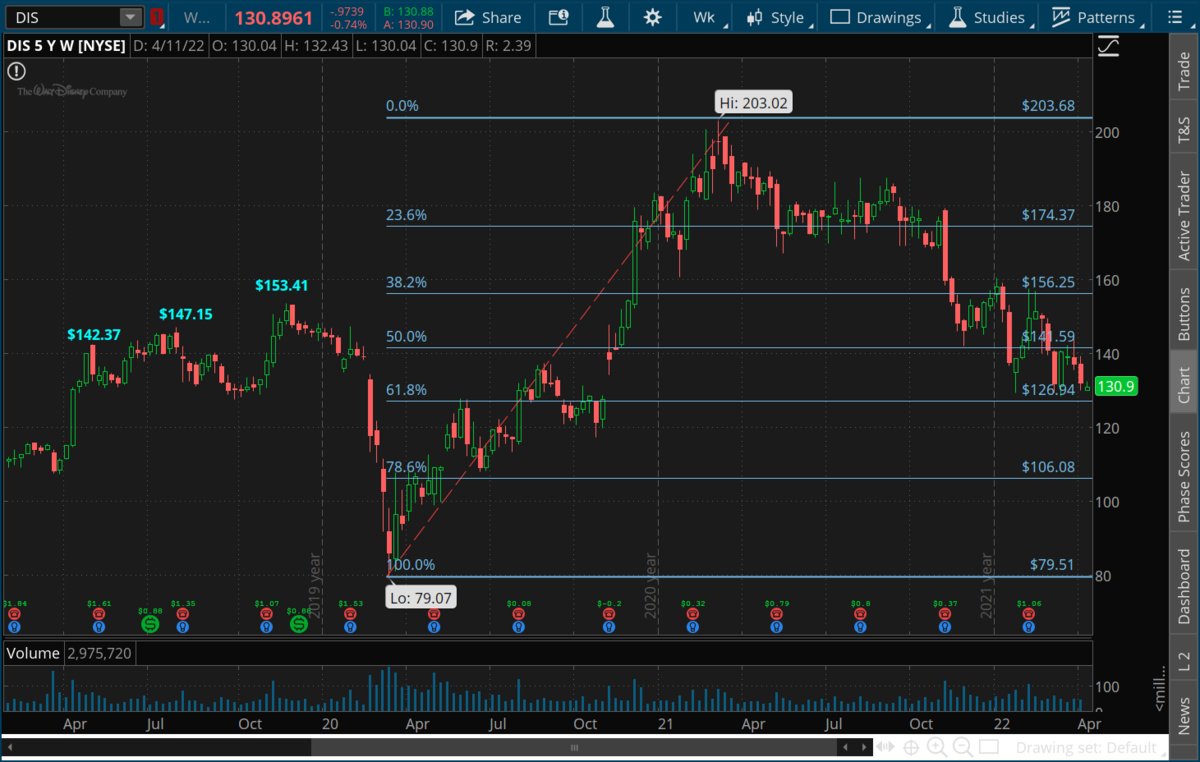The width and height of the screenshot is (1200, 762).
Task: Click the rectangle zoom-area icon
Action: pos(988,747)
